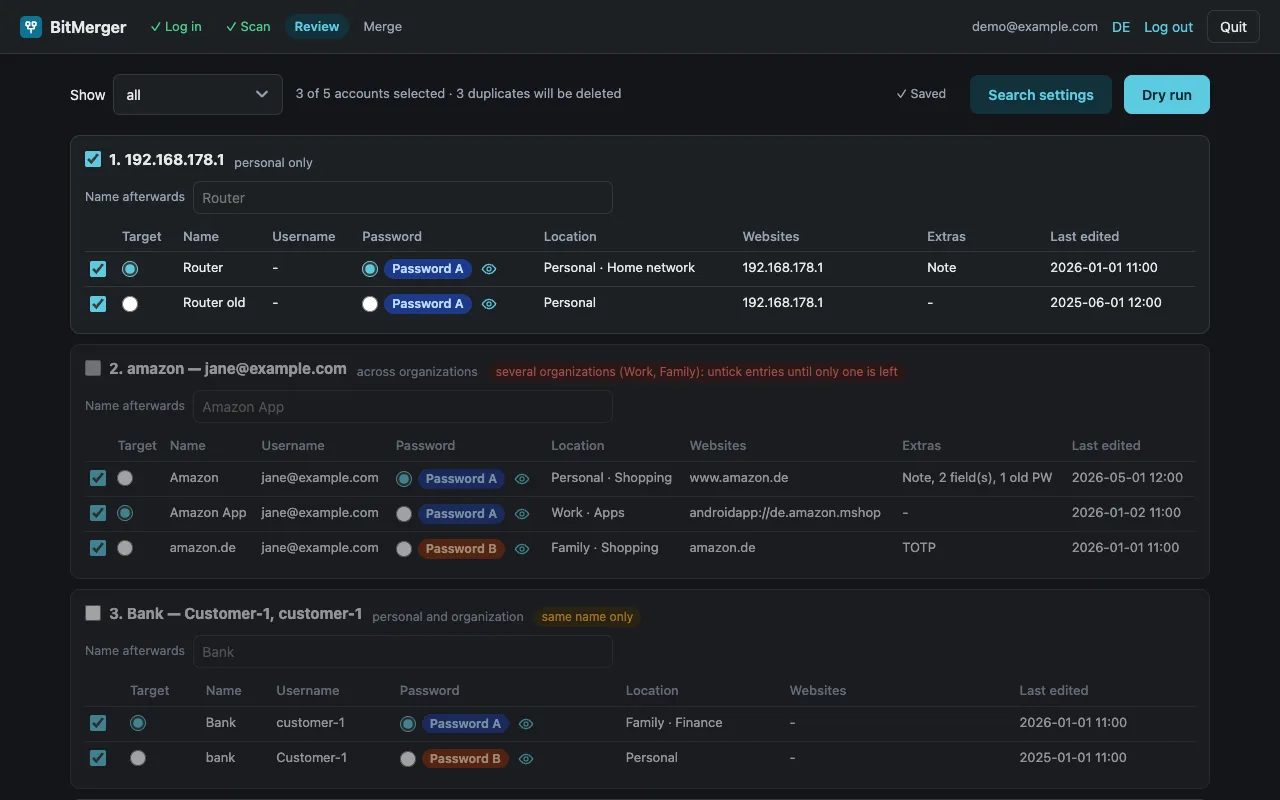This screenshot has height=800, width=1280.
Task: Reveal password for the Router entry
Action: 489,269
